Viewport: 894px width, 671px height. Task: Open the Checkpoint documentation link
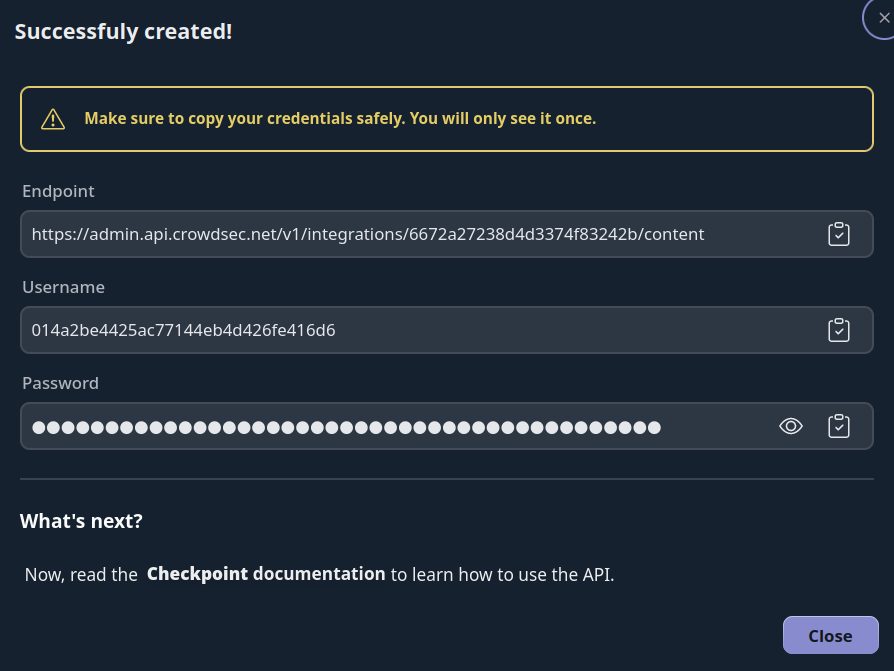[266, 573]
